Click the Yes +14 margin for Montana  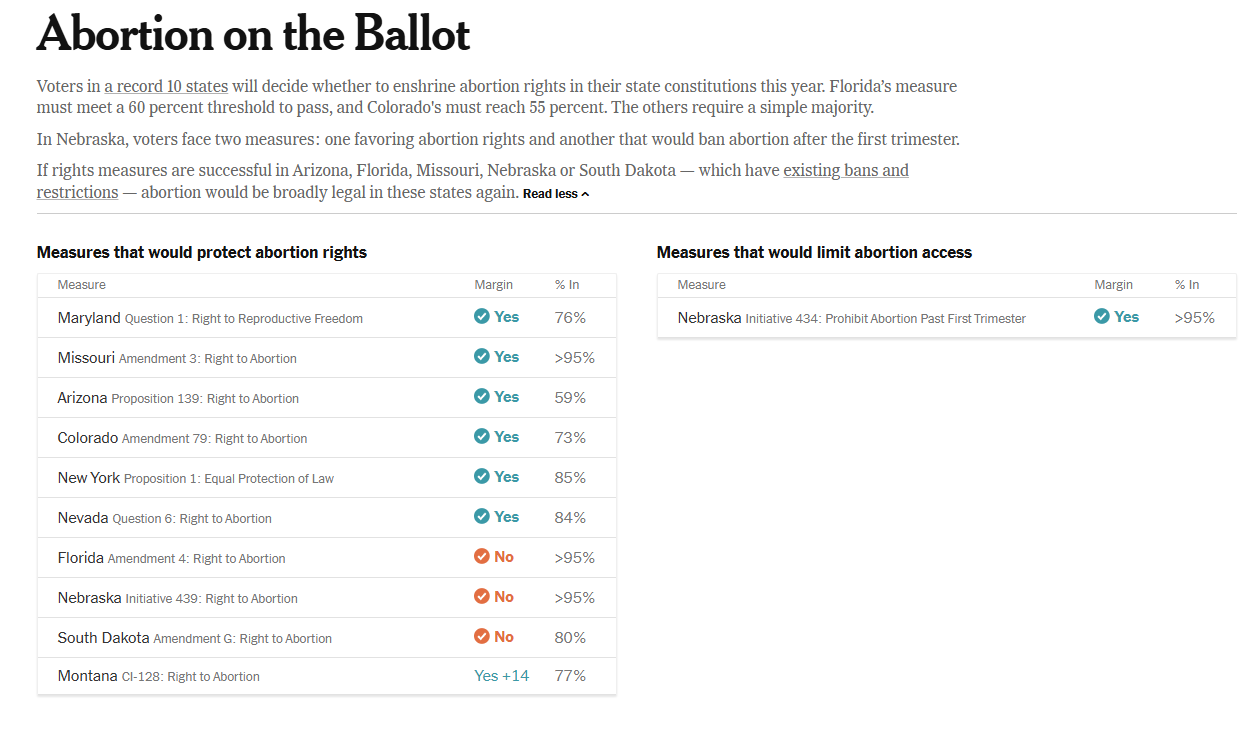[x=501, y=676]
